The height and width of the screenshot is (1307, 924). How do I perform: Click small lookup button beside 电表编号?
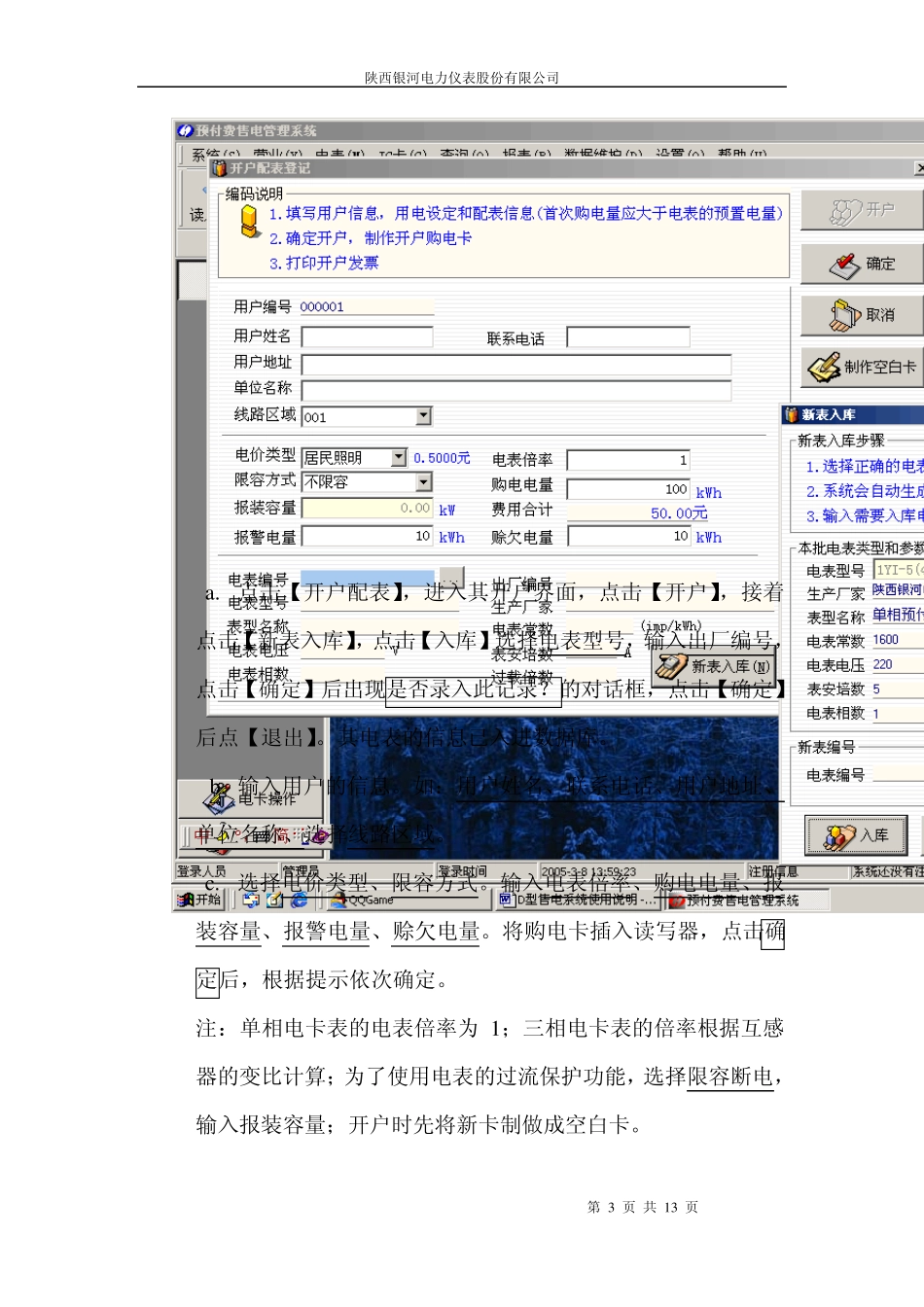[x=451, y=578]
